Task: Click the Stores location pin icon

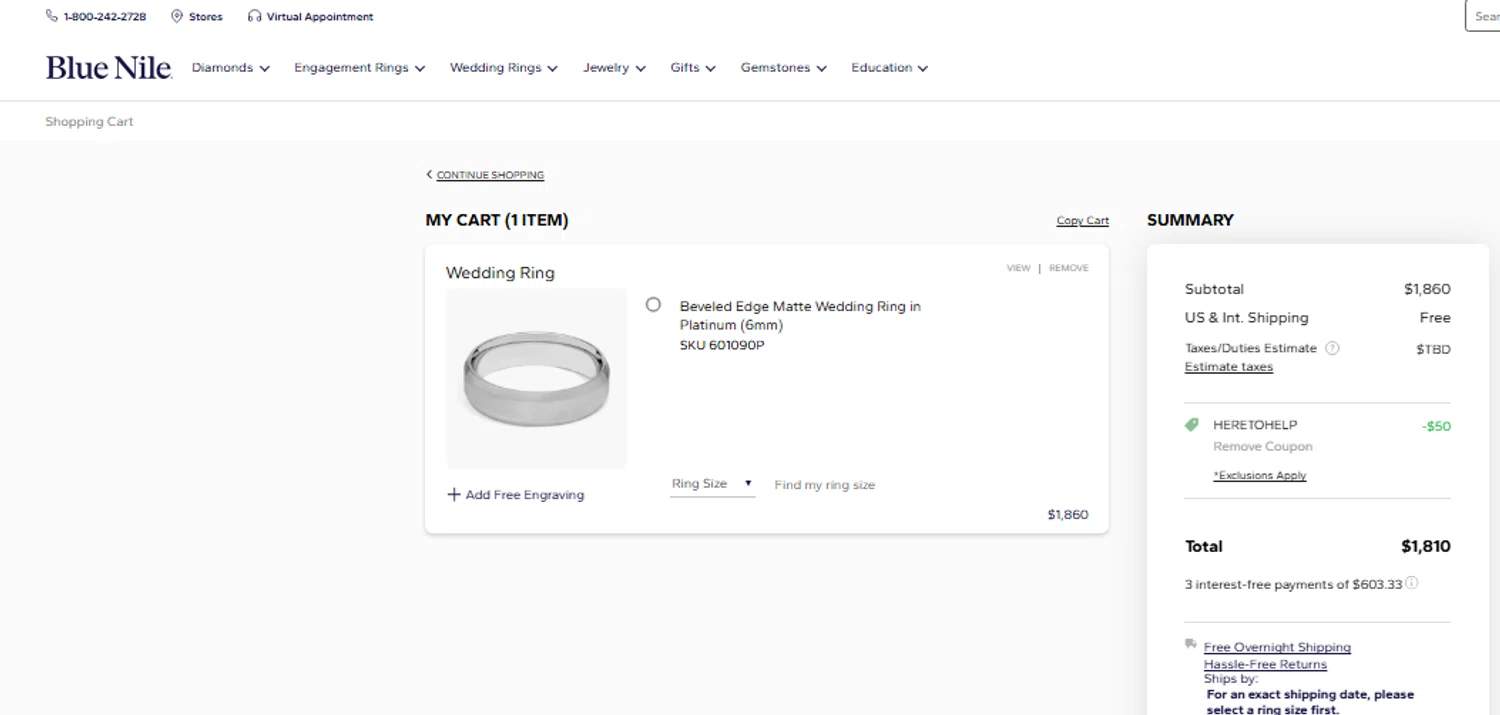Action: click(x=177, y=16)
